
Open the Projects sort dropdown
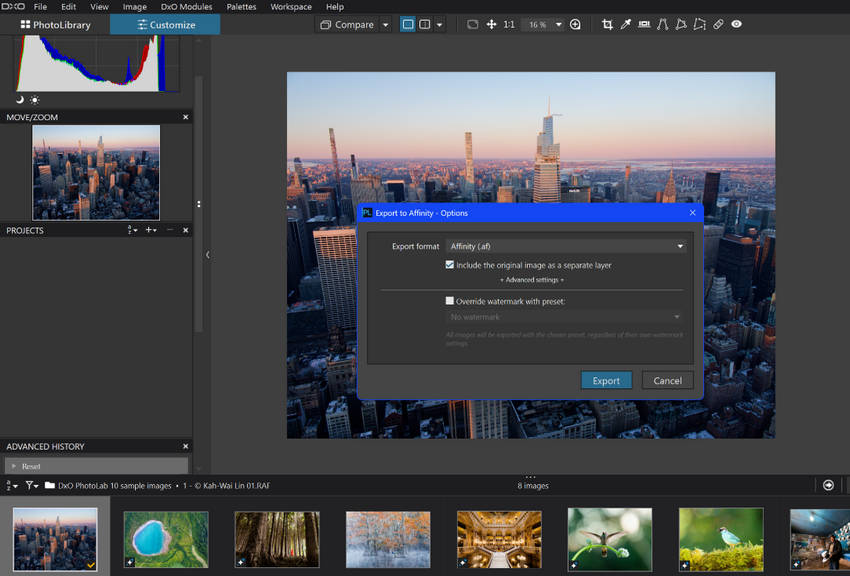tap(132, 230)
